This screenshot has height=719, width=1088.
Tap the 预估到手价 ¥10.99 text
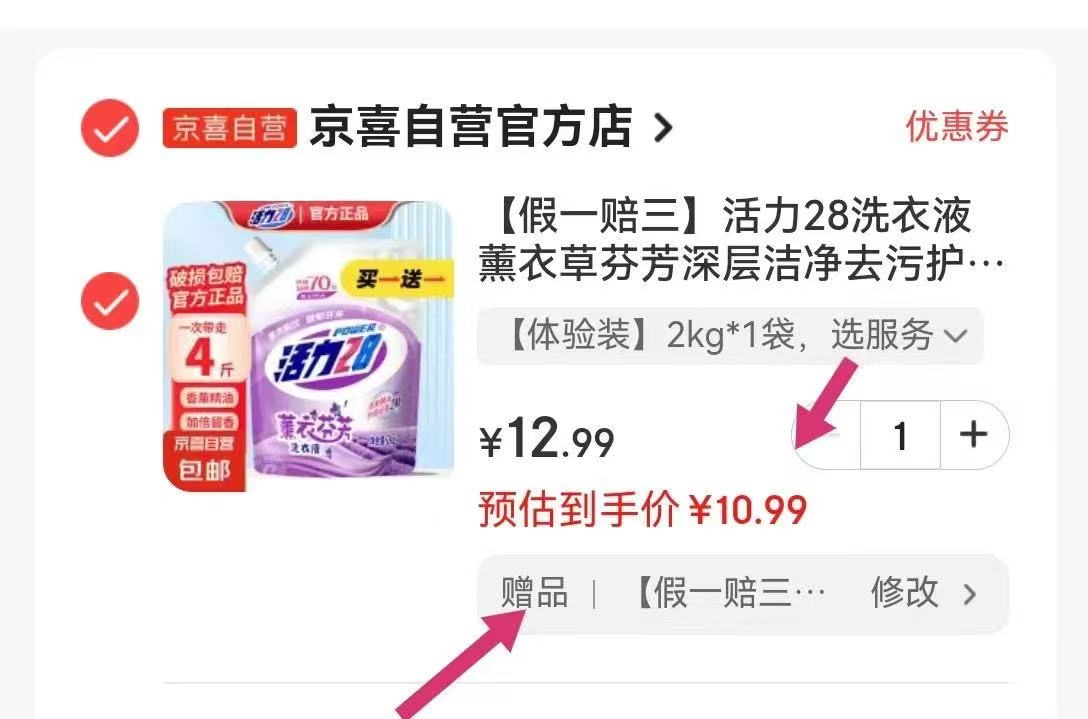coord(643,510)
